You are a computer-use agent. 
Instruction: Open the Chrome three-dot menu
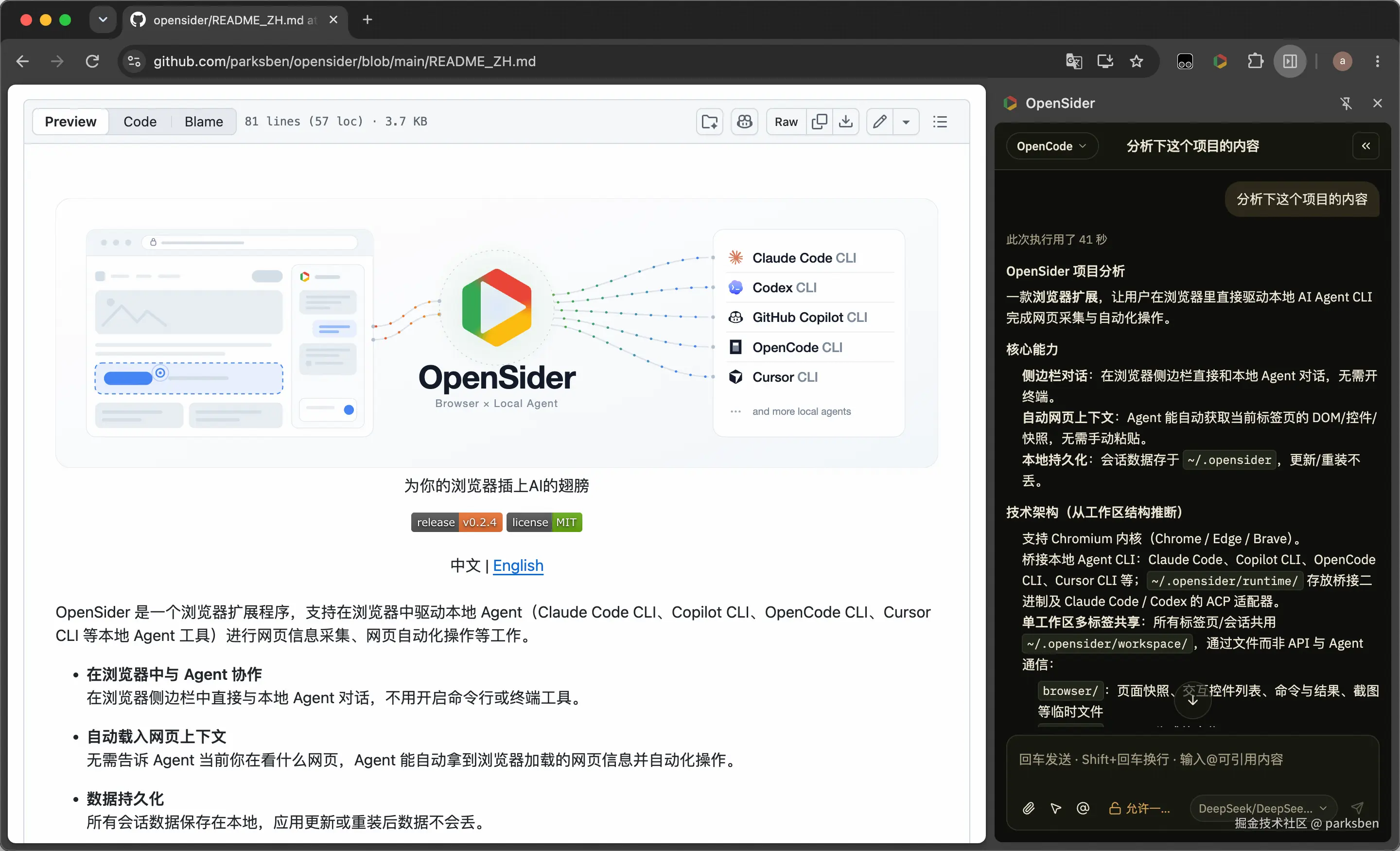(x=1377, y=61)
